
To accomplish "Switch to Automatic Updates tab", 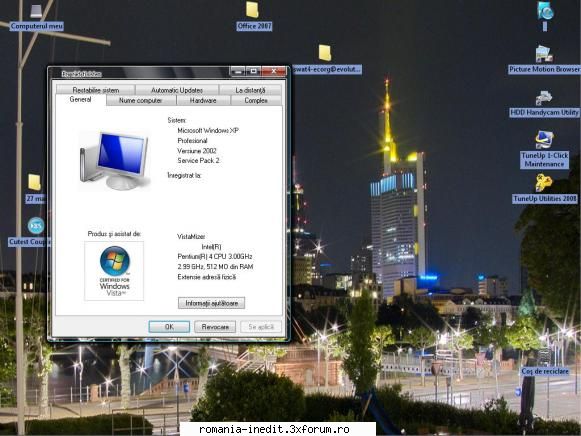I will pos(177,90).
